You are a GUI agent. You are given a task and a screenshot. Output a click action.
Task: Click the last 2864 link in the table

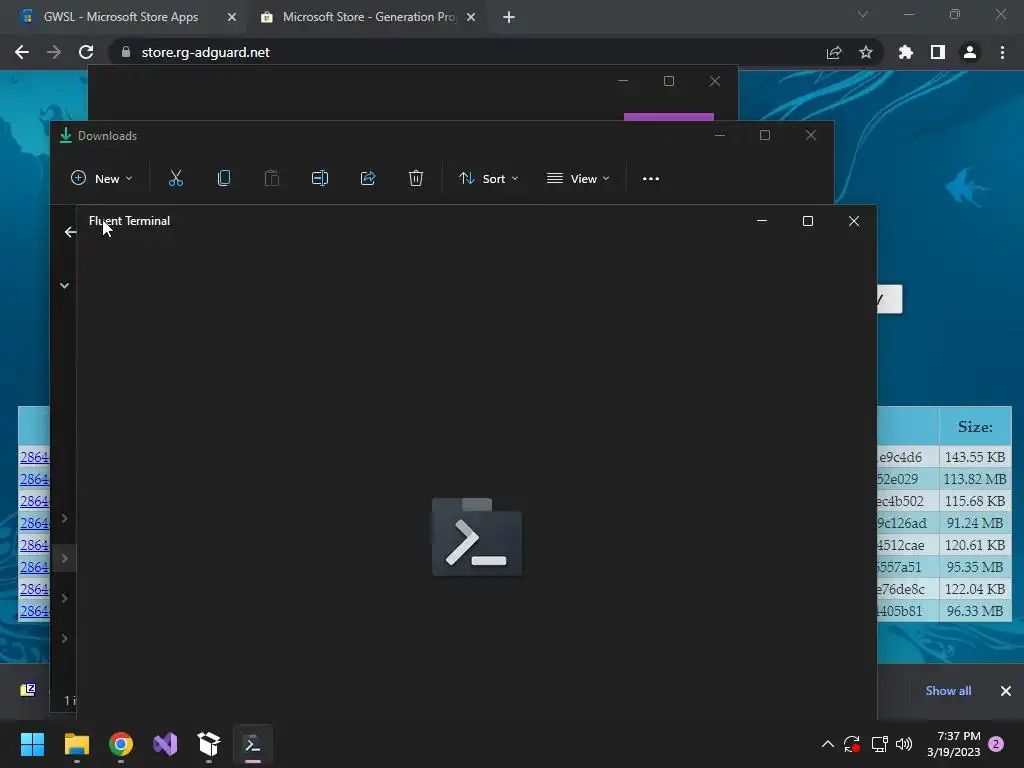(34, 611)
